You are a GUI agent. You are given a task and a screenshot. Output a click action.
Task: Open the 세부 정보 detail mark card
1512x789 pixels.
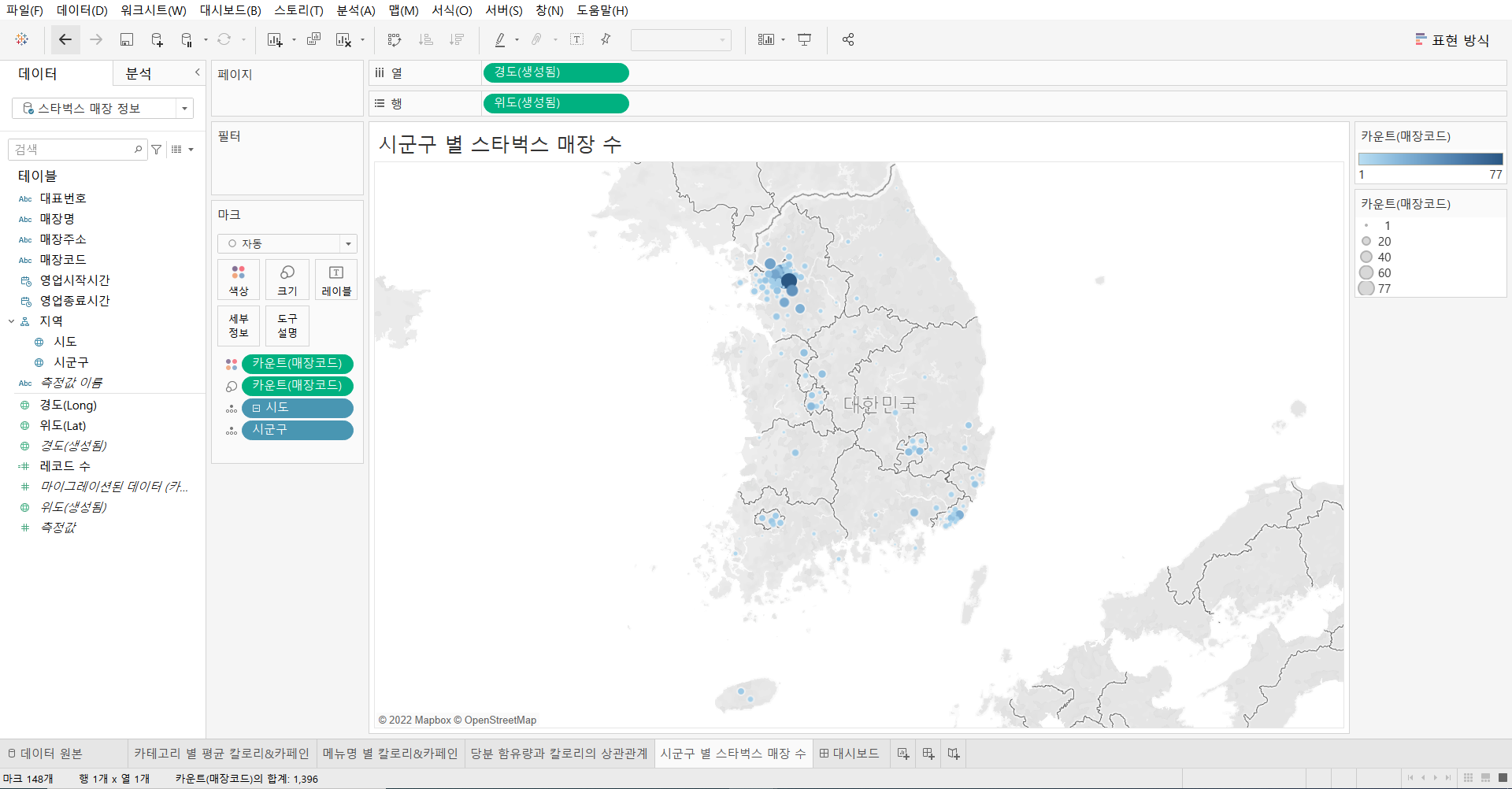click(239, 325)
